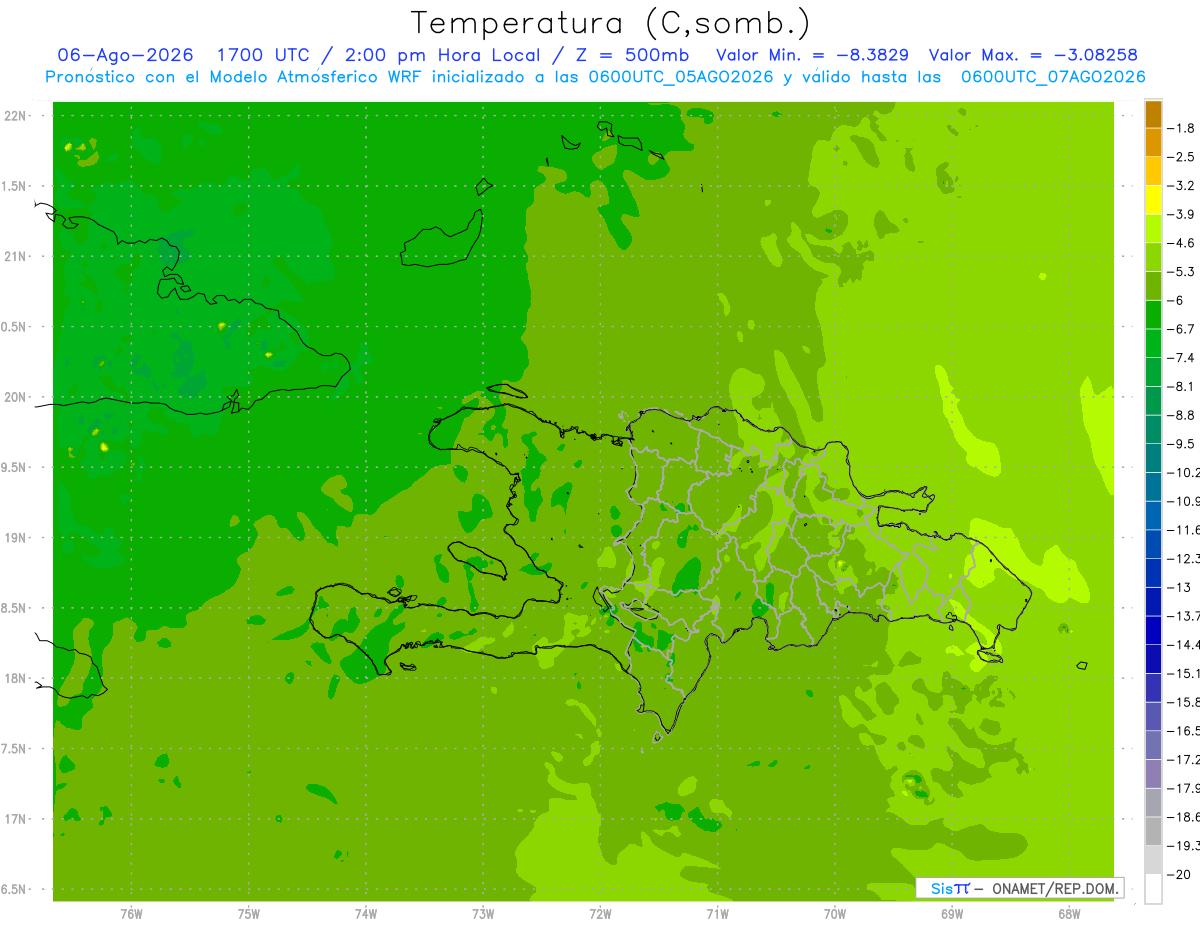Click the '-1.8' colorbar value
Viewport: 1200px width, 927px height.
[x=1180, y=128]
